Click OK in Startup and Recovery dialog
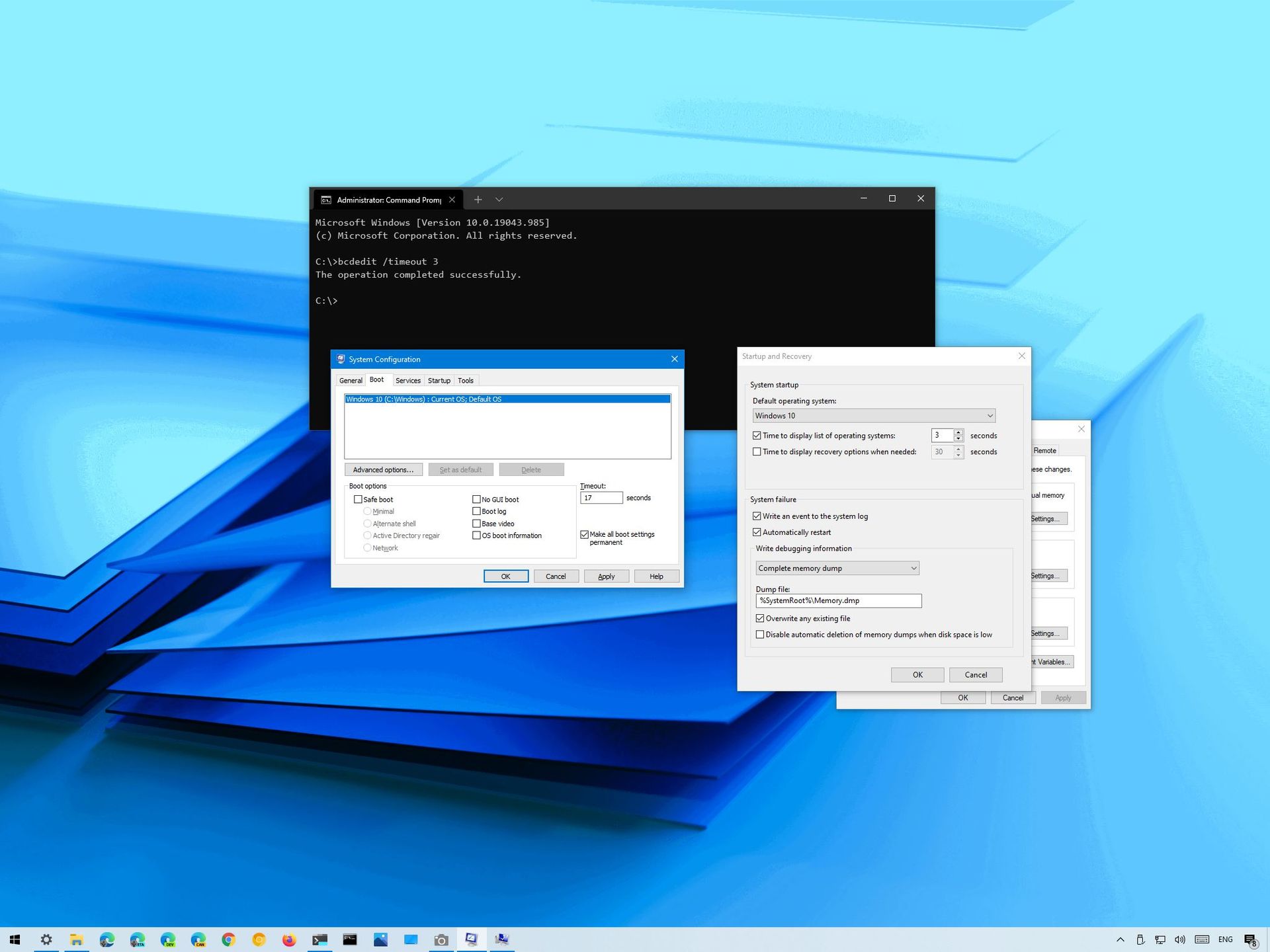The width and height of the screenshot is (1270, 952). pyautogui.click(x=917, y=674)
